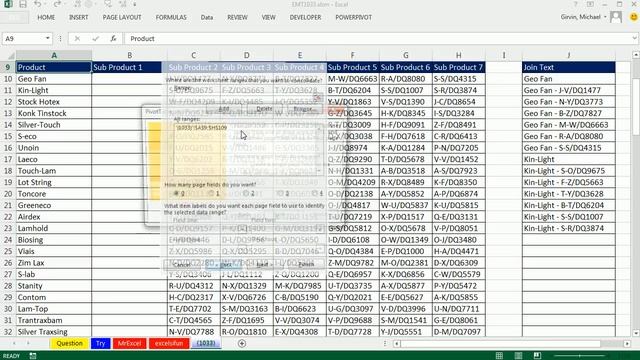640x360 pixels.
Task: Click vertical scrollbar up arrow
Action: pyautogui.click(x=636, y=55)
